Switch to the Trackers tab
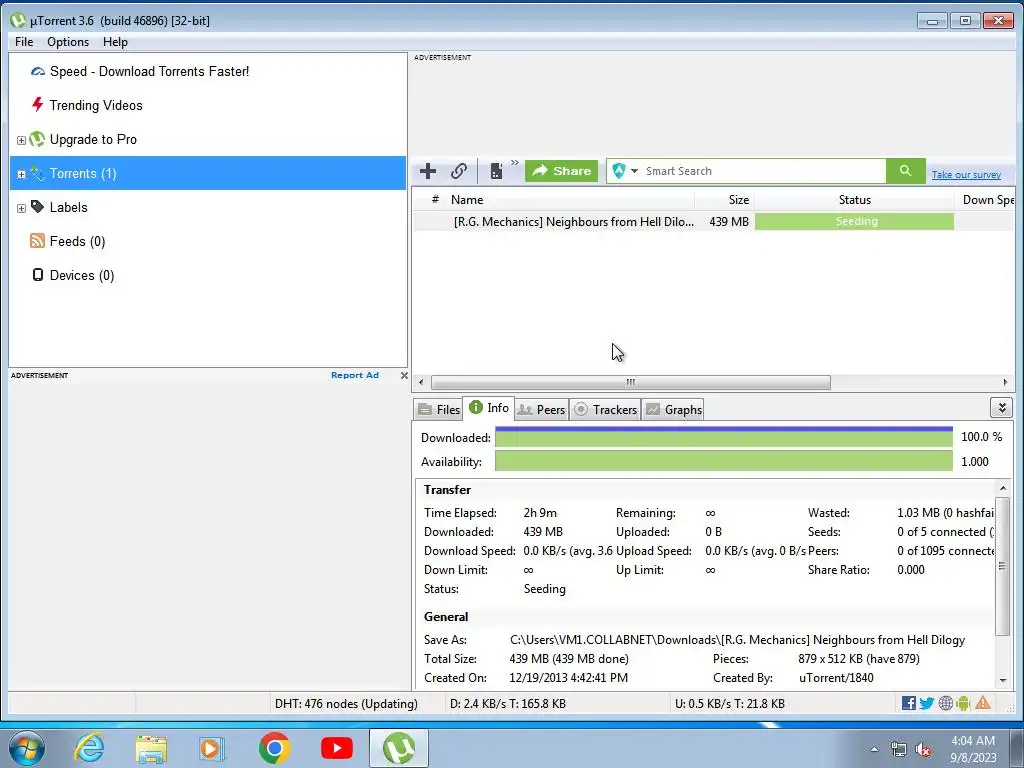Screen dimensions: 1024x768 [x=605, y=409]
